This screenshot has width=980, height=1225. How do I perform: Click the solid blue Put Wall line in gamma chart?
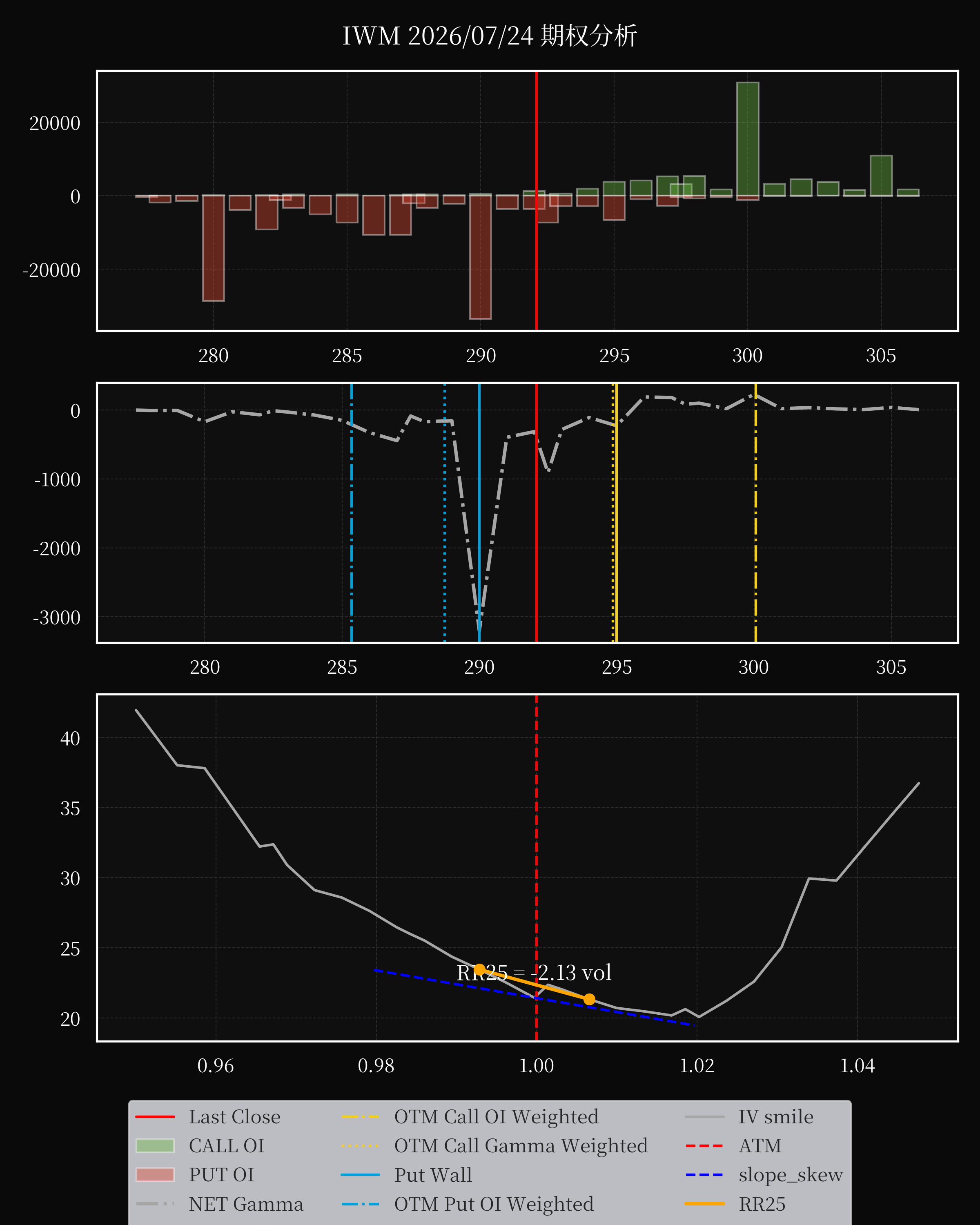coord(479,512)
